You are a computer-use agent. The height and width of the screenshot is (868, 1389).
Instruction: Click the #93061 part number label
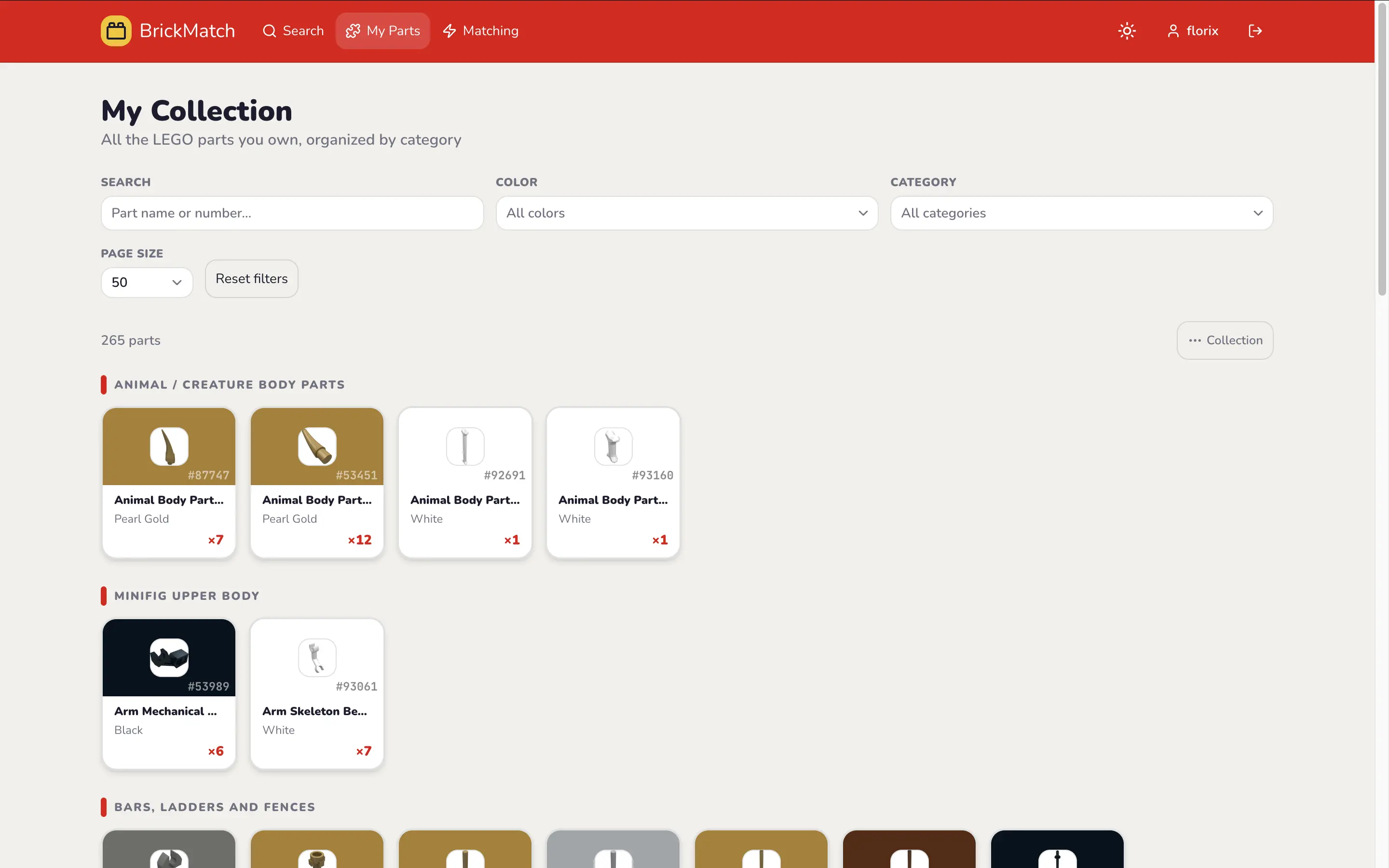(x=356, y=687)
